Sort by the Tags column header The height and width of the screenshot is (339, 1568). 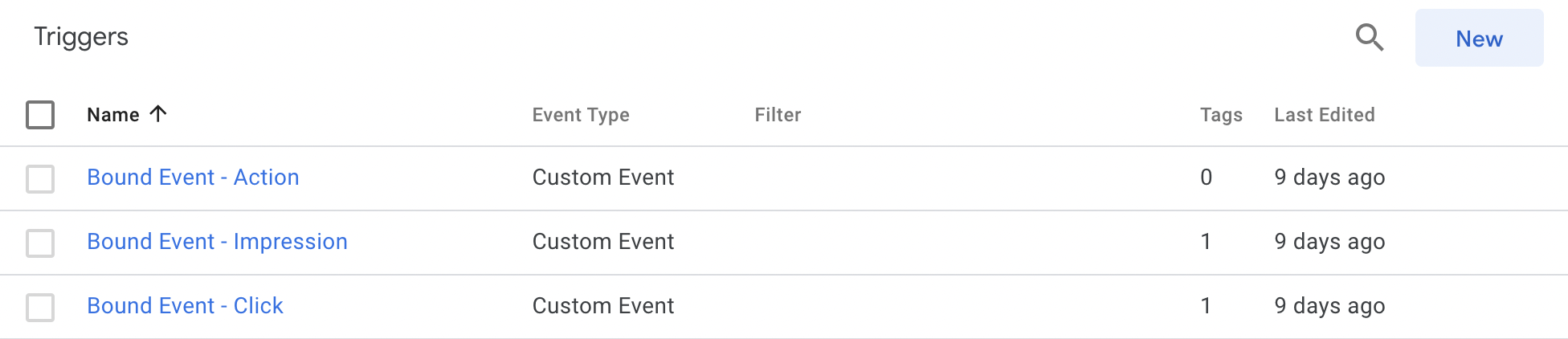pyautogui.click(x=1221, y=115)
